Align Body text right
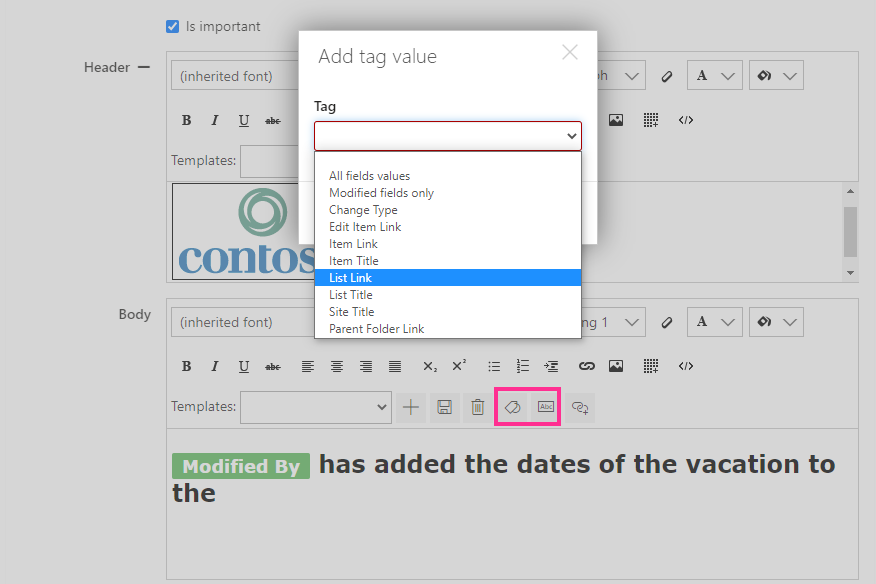This screenshot has width=876, height=584. pyautogui.click(x=366, y=366)
